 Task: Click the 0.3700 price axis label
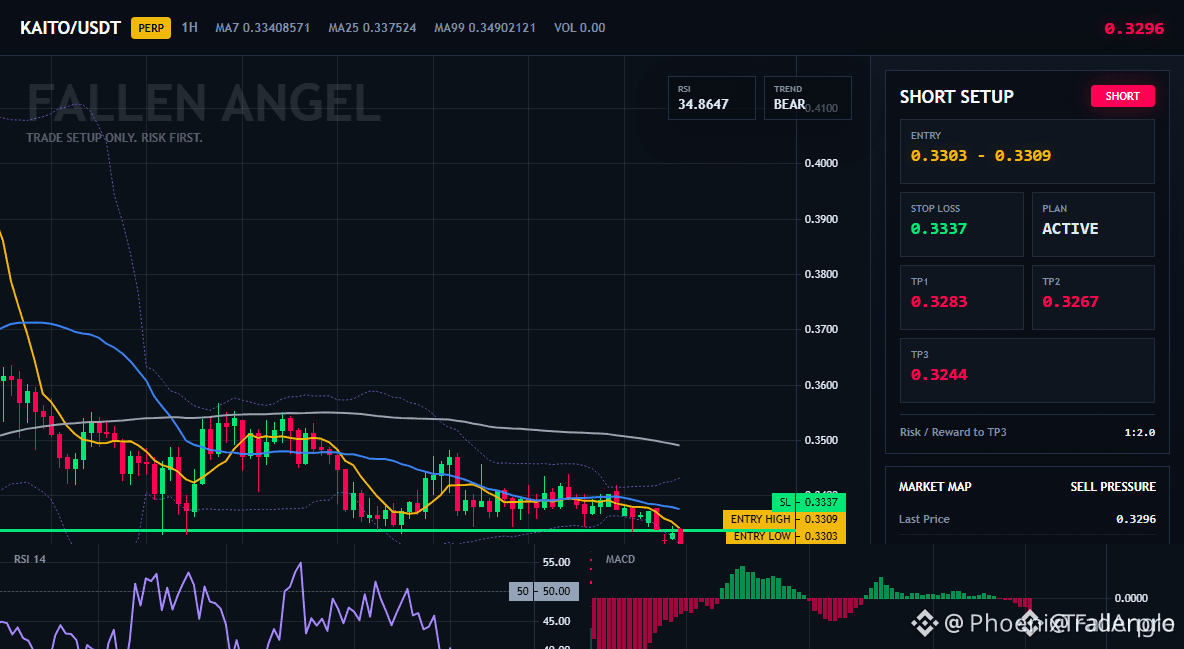[x=822, y=329]
